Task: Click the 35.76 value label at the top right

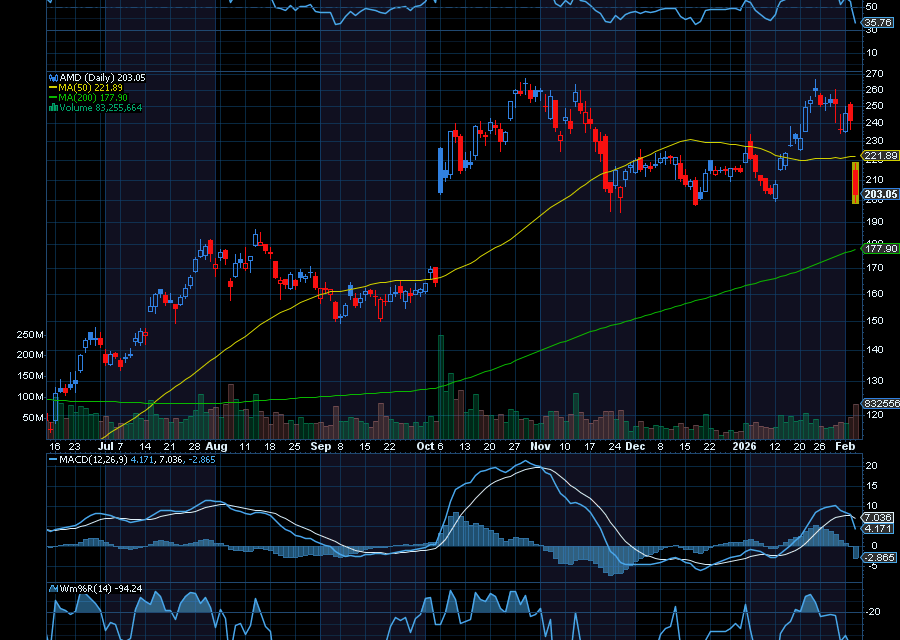Action: point(878,20)
